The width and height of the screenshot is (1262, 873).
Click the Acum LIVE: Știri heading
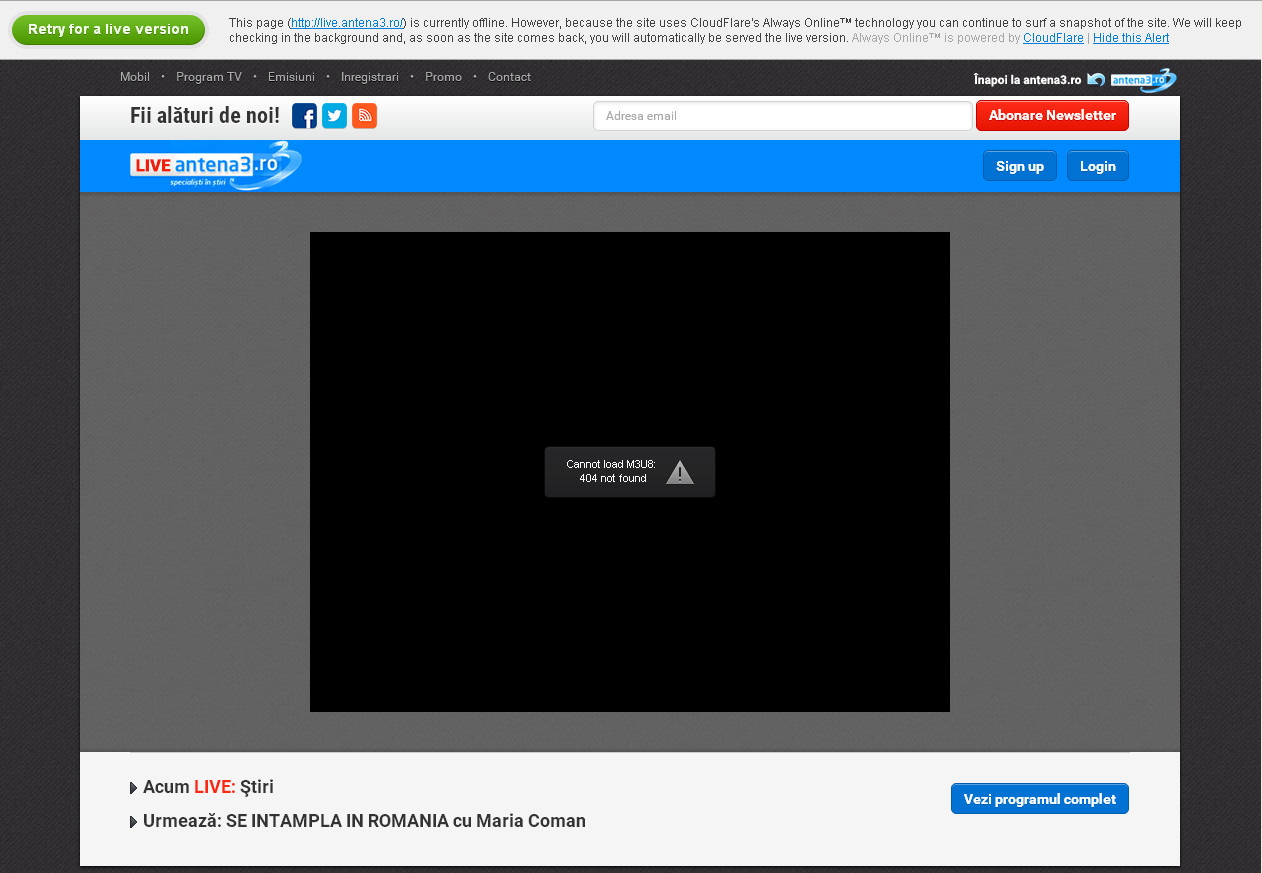(208, 787)
